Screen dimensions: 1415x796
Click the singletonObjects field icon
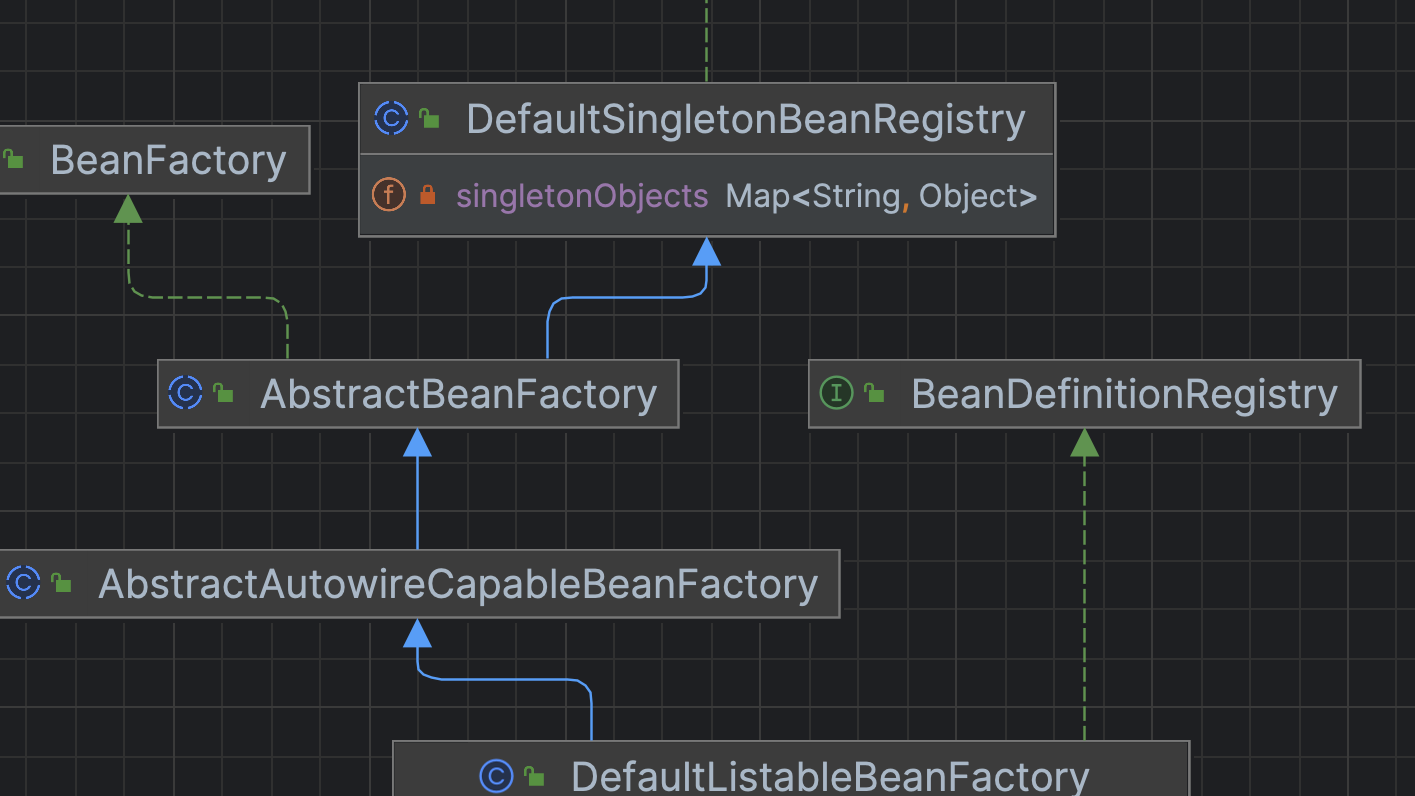coord(389,195)
